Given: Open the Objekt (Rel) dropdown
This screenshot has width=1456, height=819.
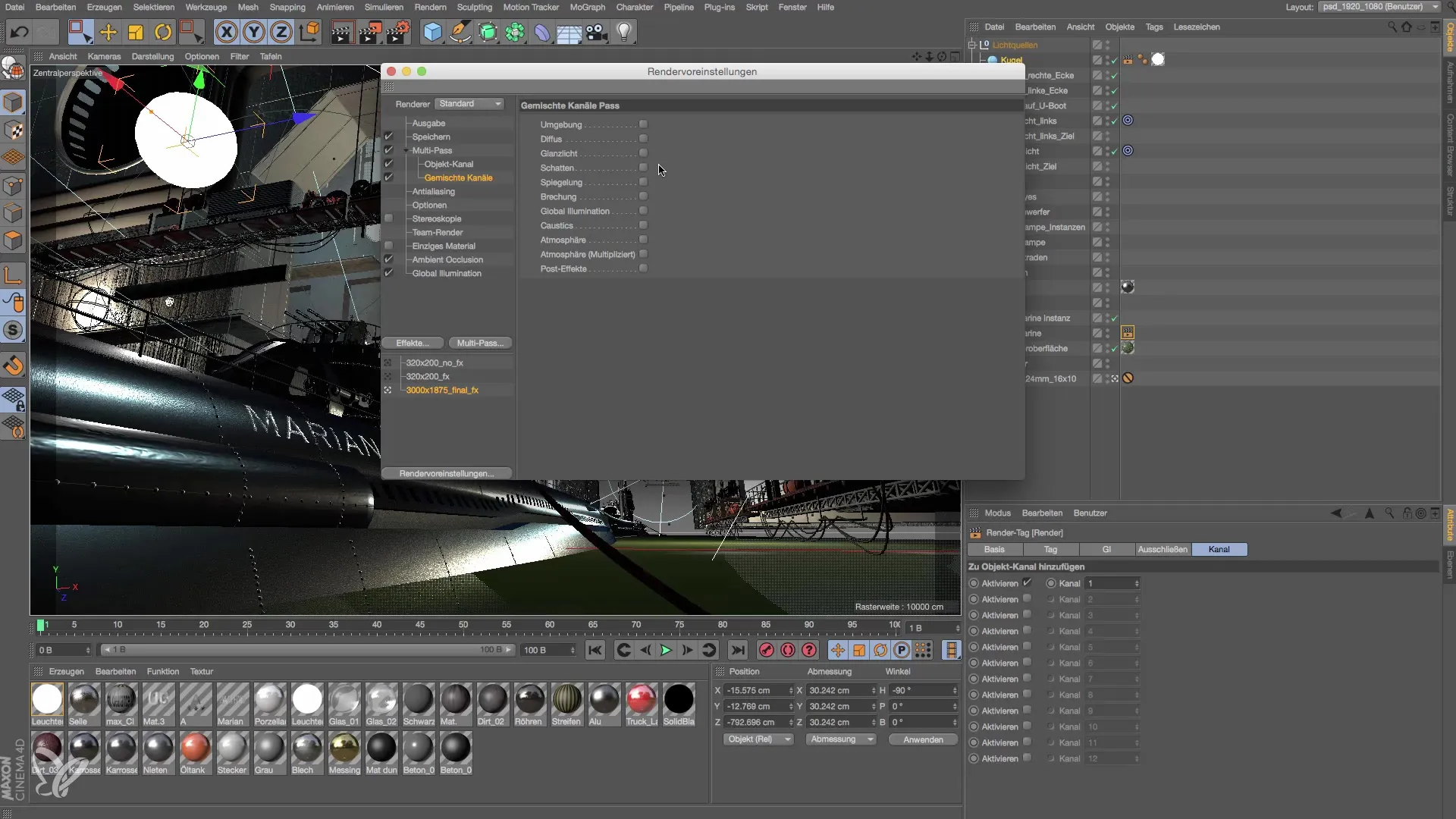Looking at the screenshot, I should tap(757, 739).
